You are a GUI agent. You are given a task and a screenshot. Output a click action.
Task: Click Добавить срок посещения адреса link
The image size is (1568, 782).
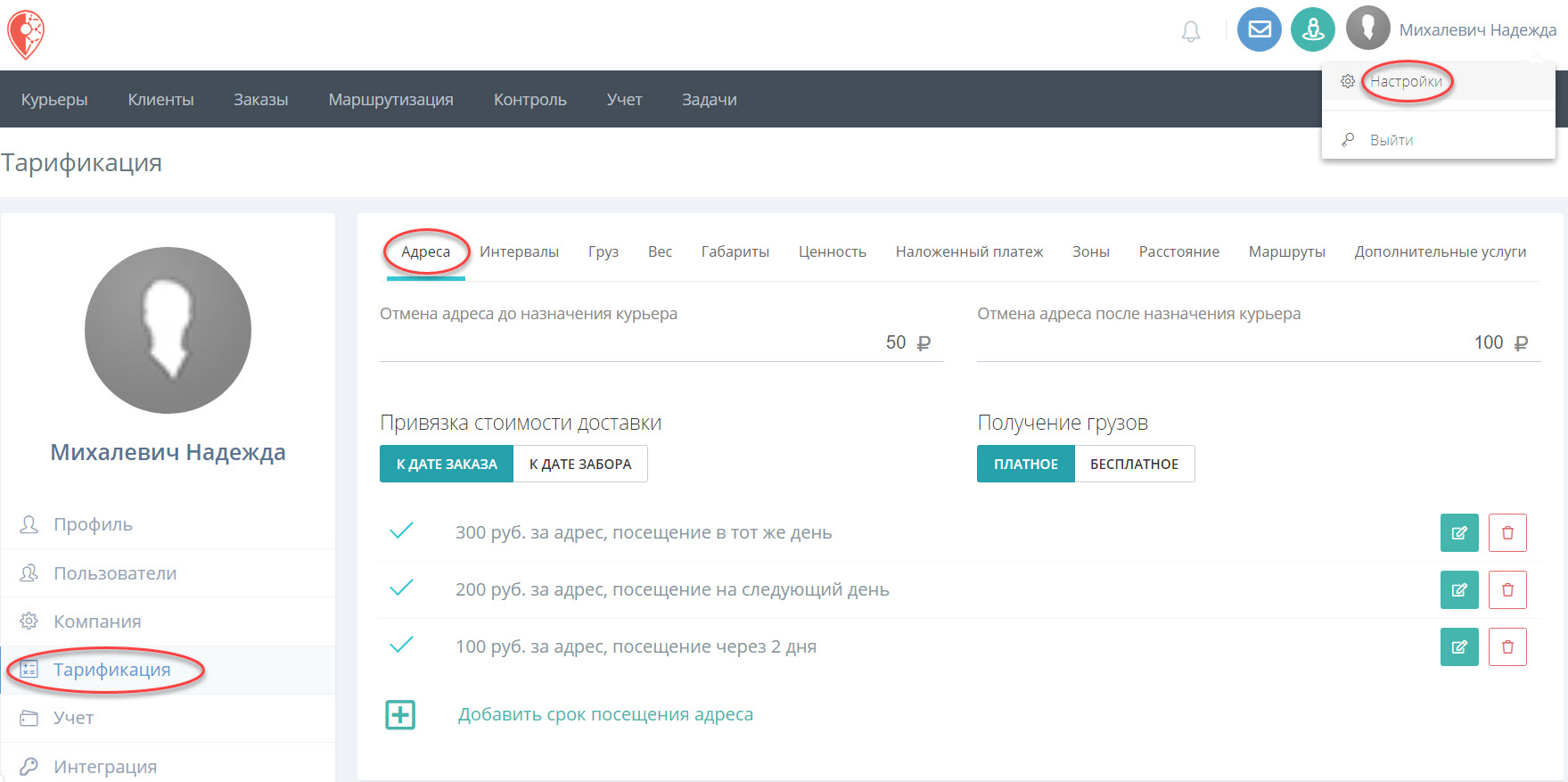(x=605, y=714)
